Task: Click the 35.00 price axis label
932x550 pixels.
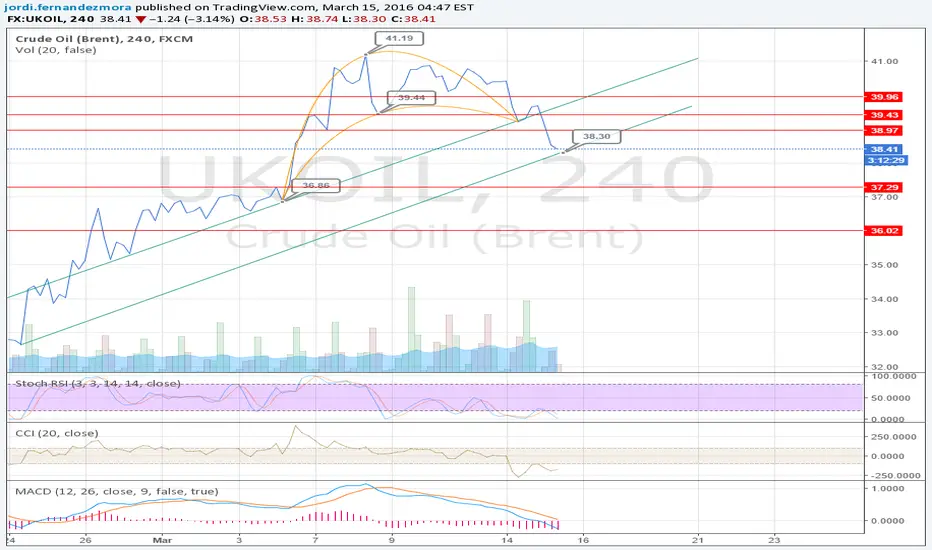Action: [x=884, y=265]
